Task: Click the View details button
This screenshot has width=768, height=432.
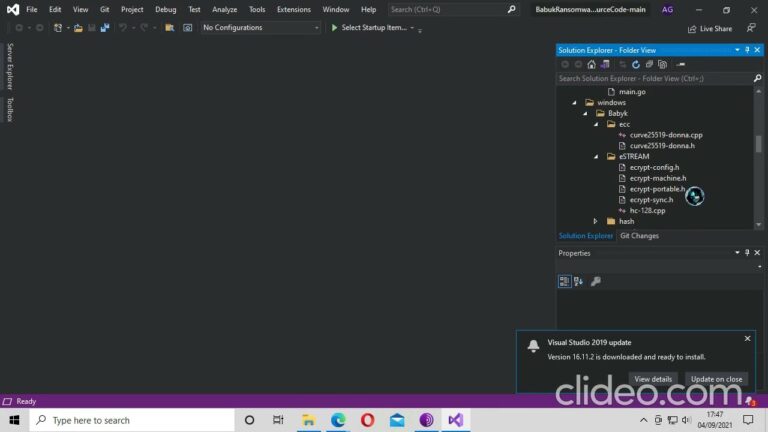Action: 653,379
